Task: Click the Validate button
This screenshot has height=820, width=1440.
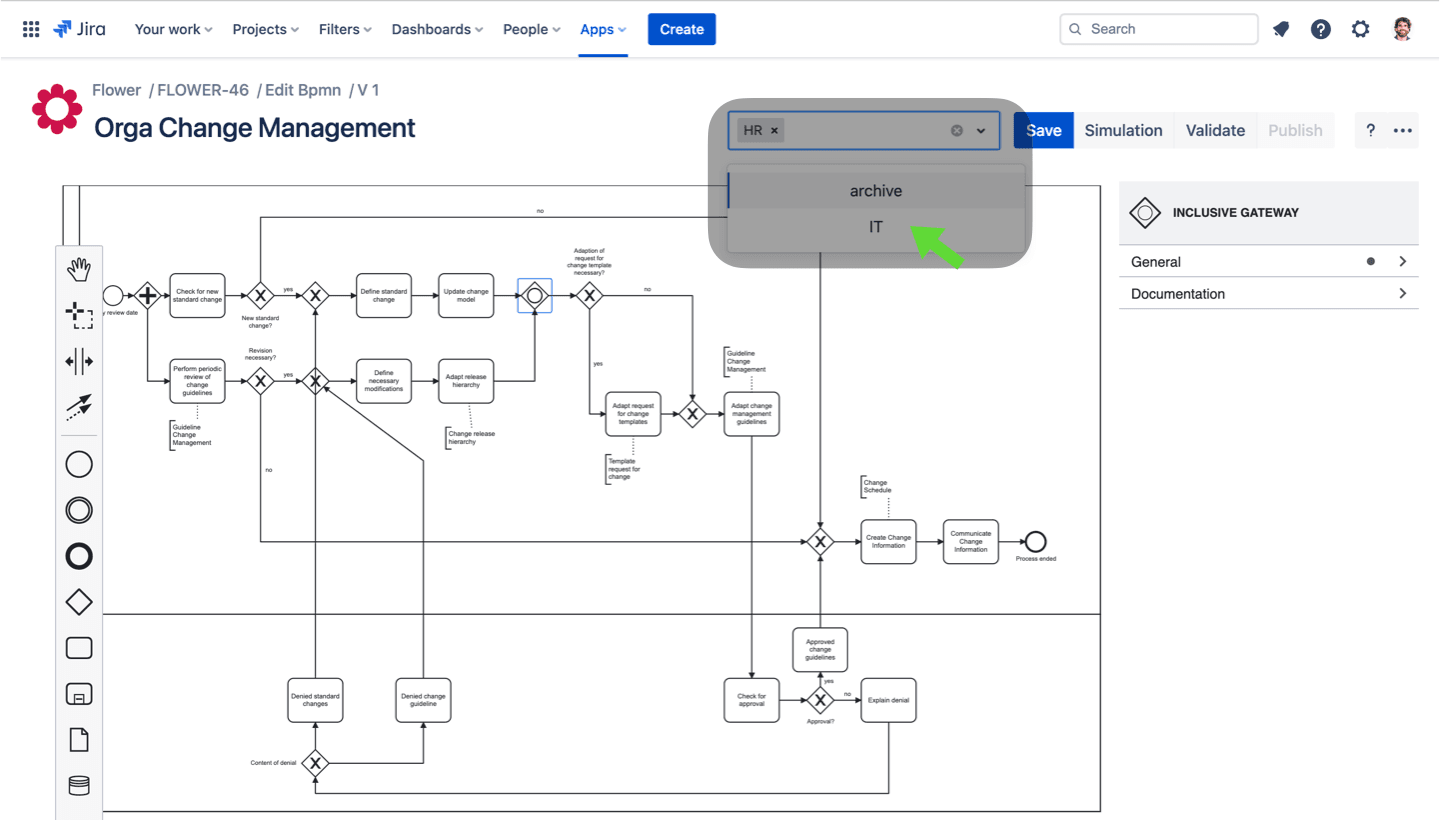Action: (x=1215, y=131)
